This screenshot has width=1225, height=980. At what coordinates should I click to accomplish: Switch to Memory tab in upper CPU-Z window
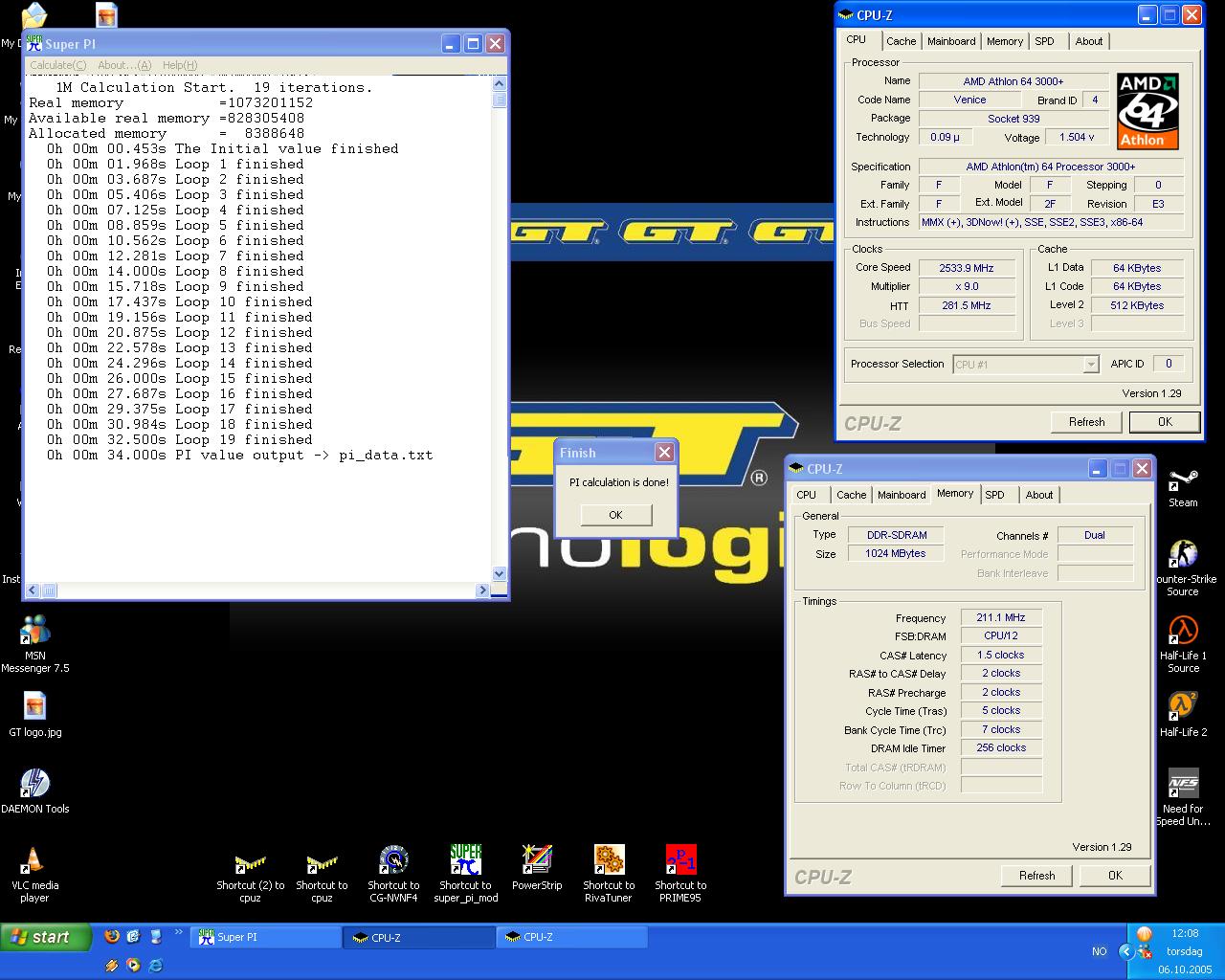pos(1005,41)
